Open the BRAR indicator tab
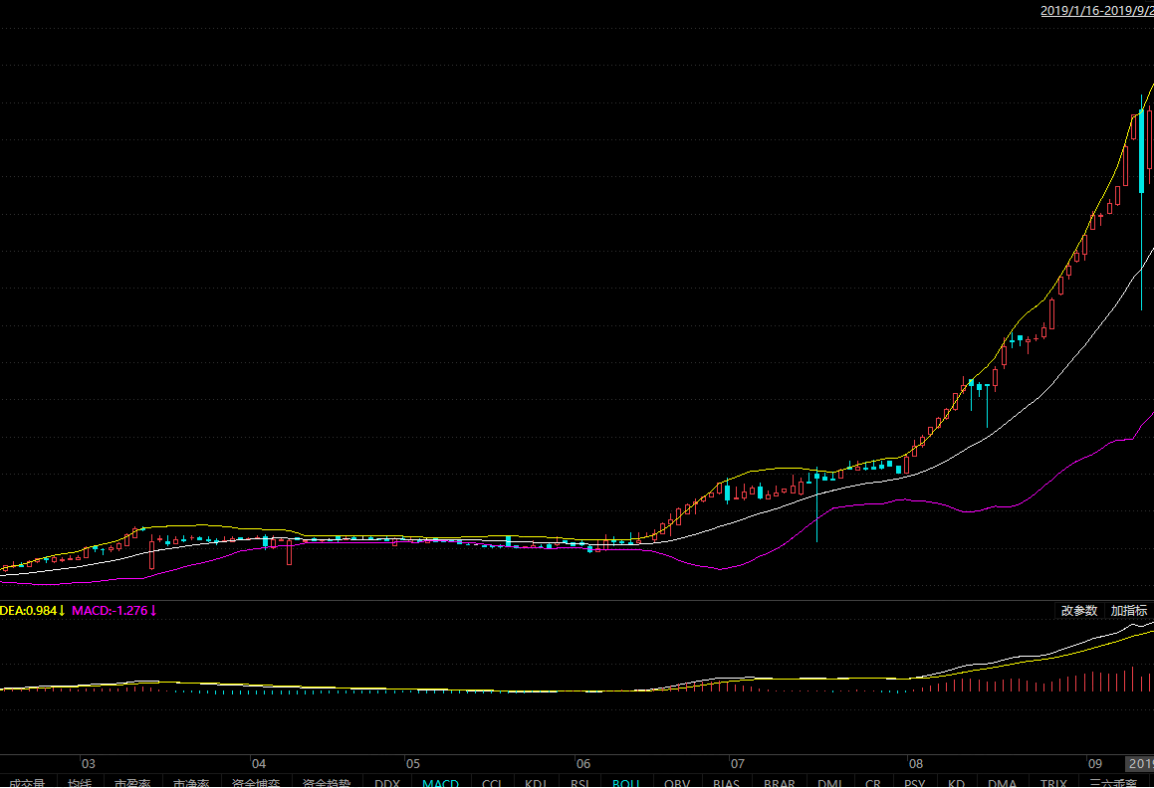The height and width of the screenshot is (788, 1154). tap(779, 783)
